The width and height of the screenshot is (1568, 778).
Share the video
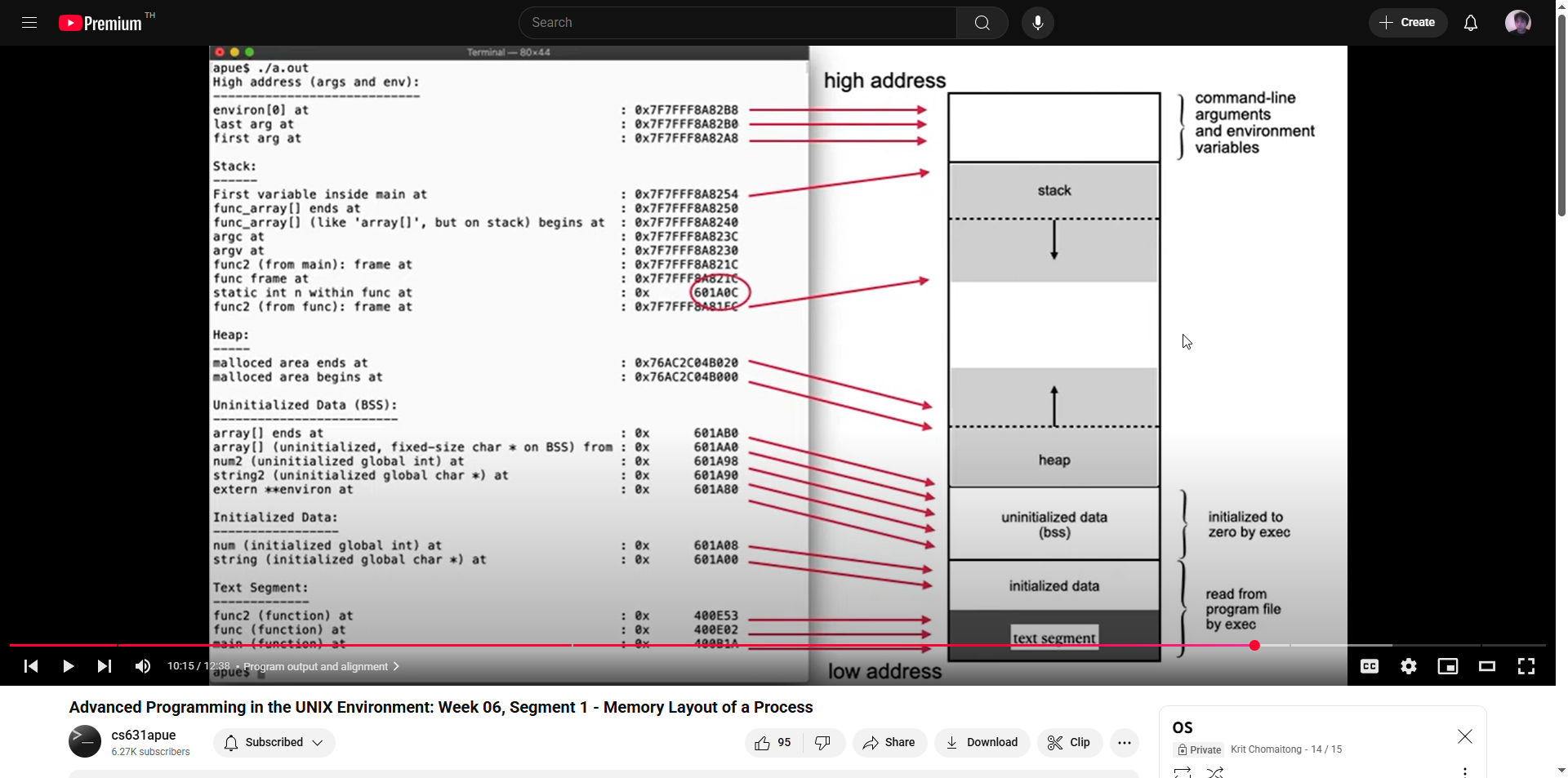[889, 742]
